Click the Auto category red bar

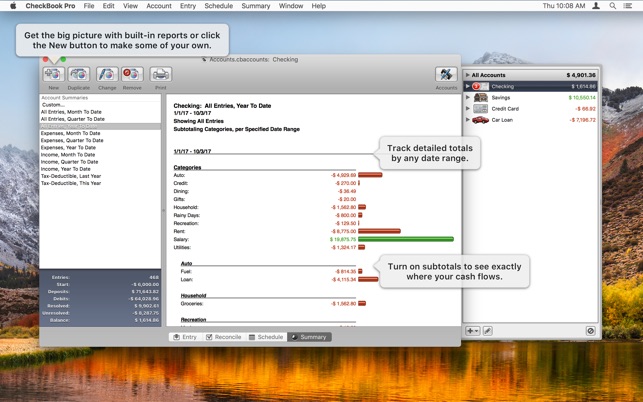370,175
